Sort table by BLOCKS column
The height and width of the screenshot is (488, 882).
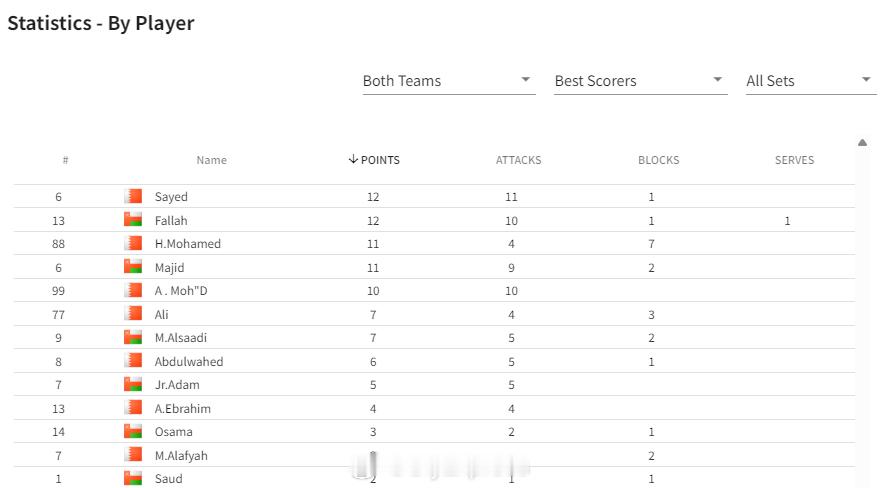[x=658, y=160]
